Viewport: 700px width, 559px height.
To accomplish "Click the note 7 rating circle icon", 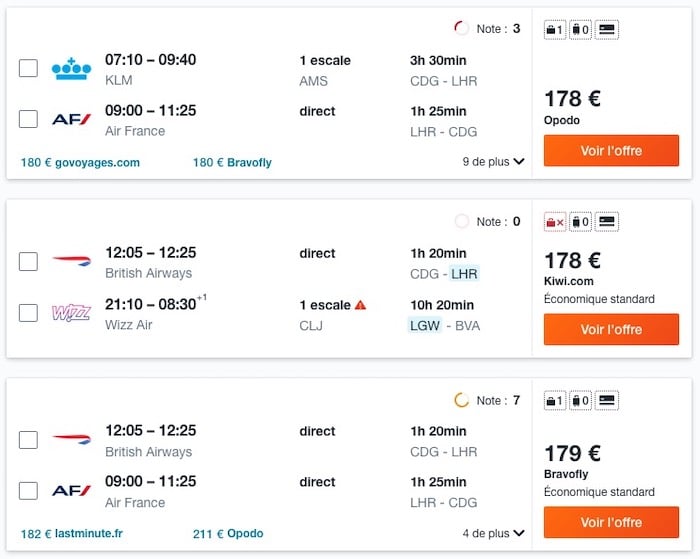I will (x=461, y=400).
